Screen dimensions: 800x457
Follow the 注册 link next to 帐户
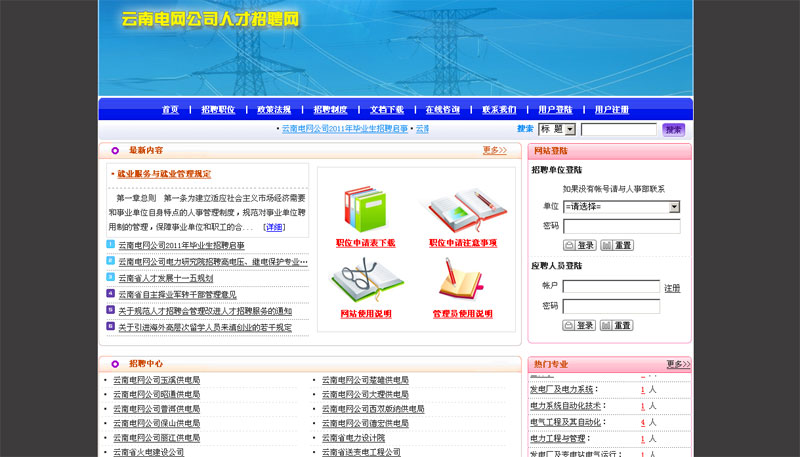[x=672, y=288]
